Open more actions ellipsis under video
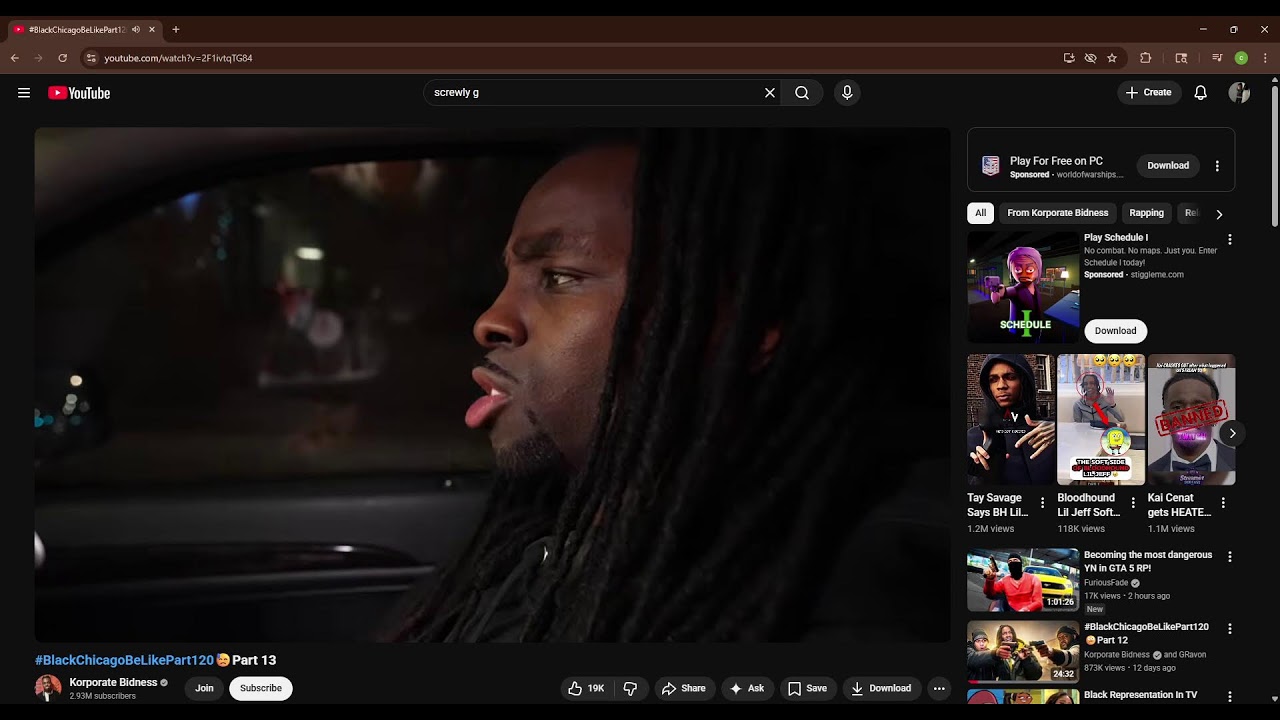 pyautogui.click(x=938, y=688)
